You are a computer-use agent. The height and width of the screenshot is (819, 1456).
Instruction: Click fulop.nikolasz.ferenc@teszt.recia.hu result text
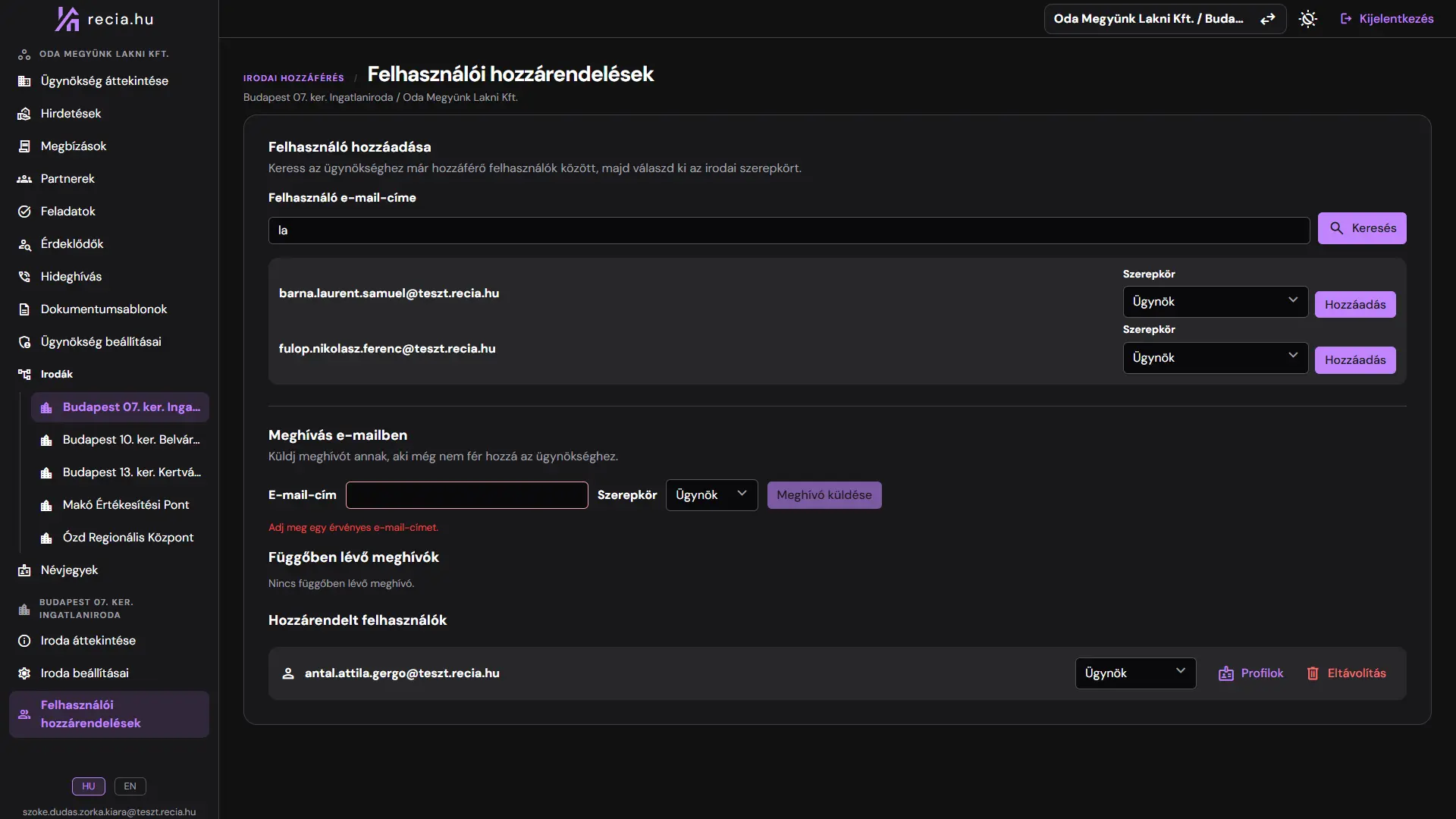click(387, 349)
